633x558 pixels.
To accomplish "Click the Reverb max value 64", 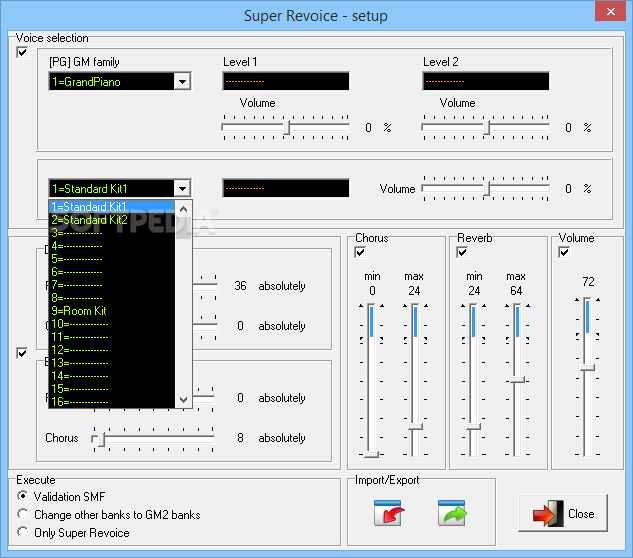I will [x=516, y=291].
